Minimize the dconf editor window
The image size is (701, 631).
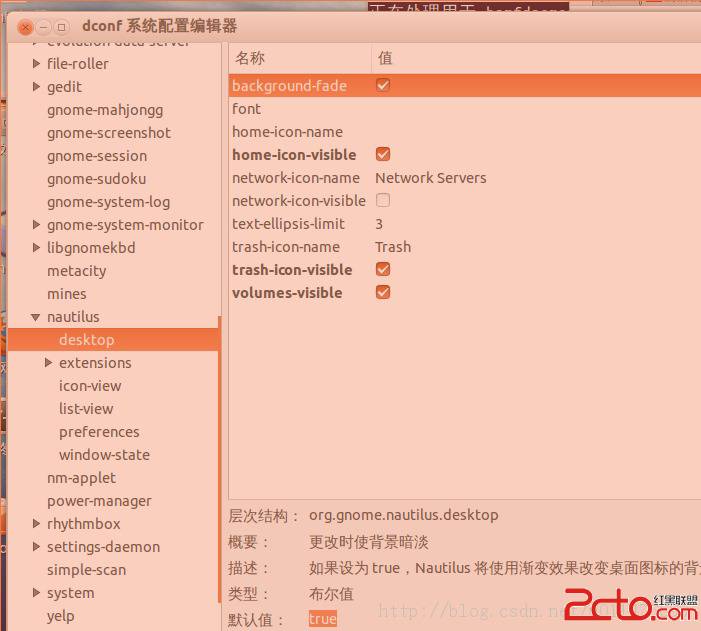(x=43, y=28)
